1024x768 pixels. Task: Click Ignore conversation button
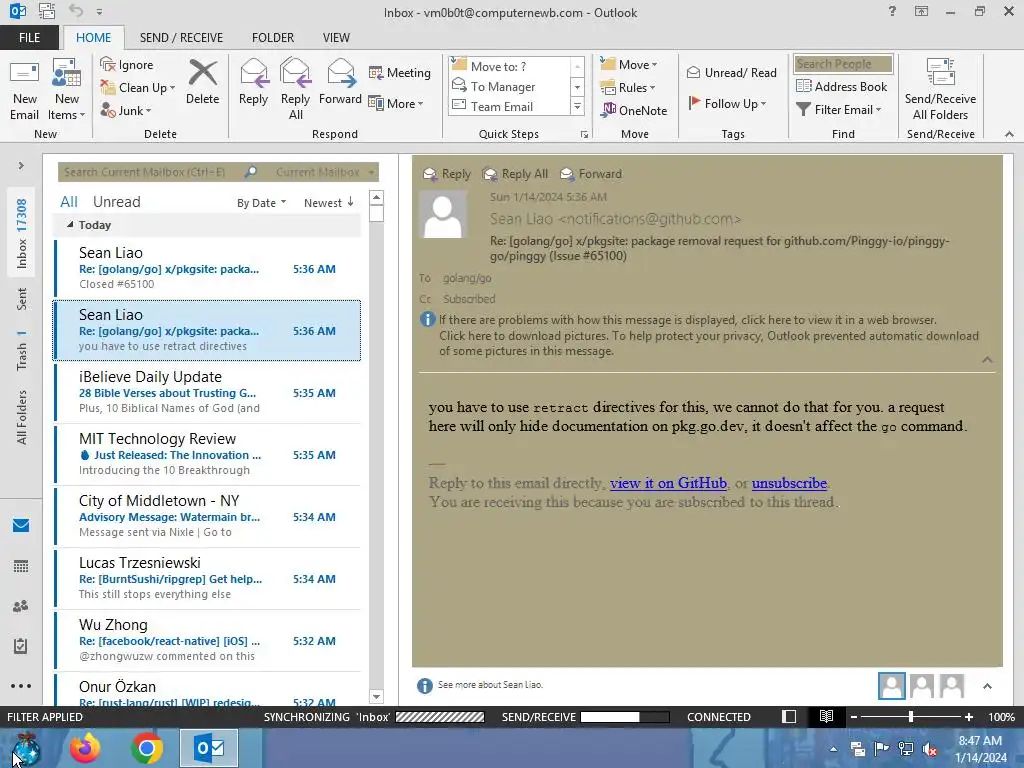point(127,65)
